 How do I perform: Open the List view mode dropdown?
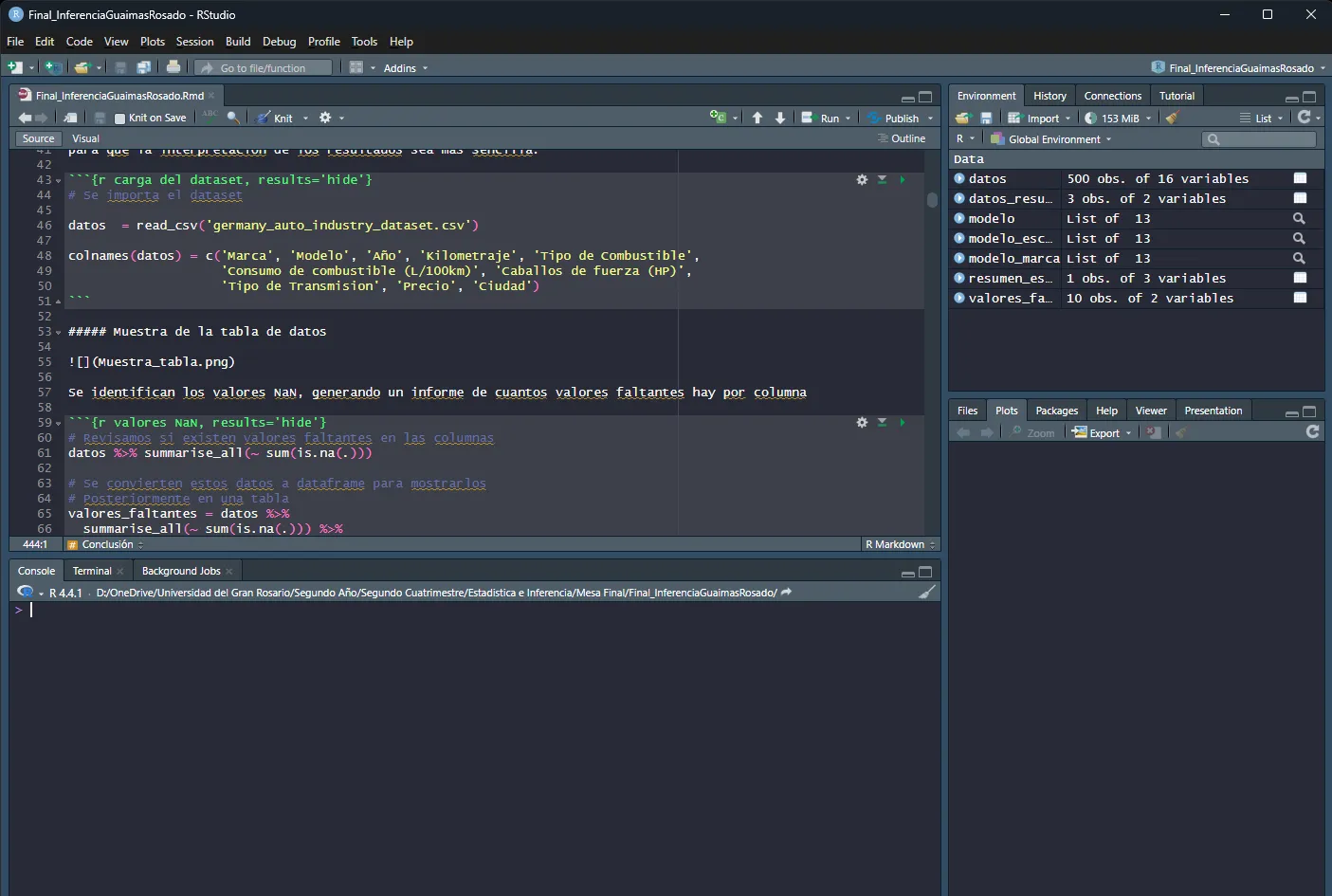pos(1262,118)
